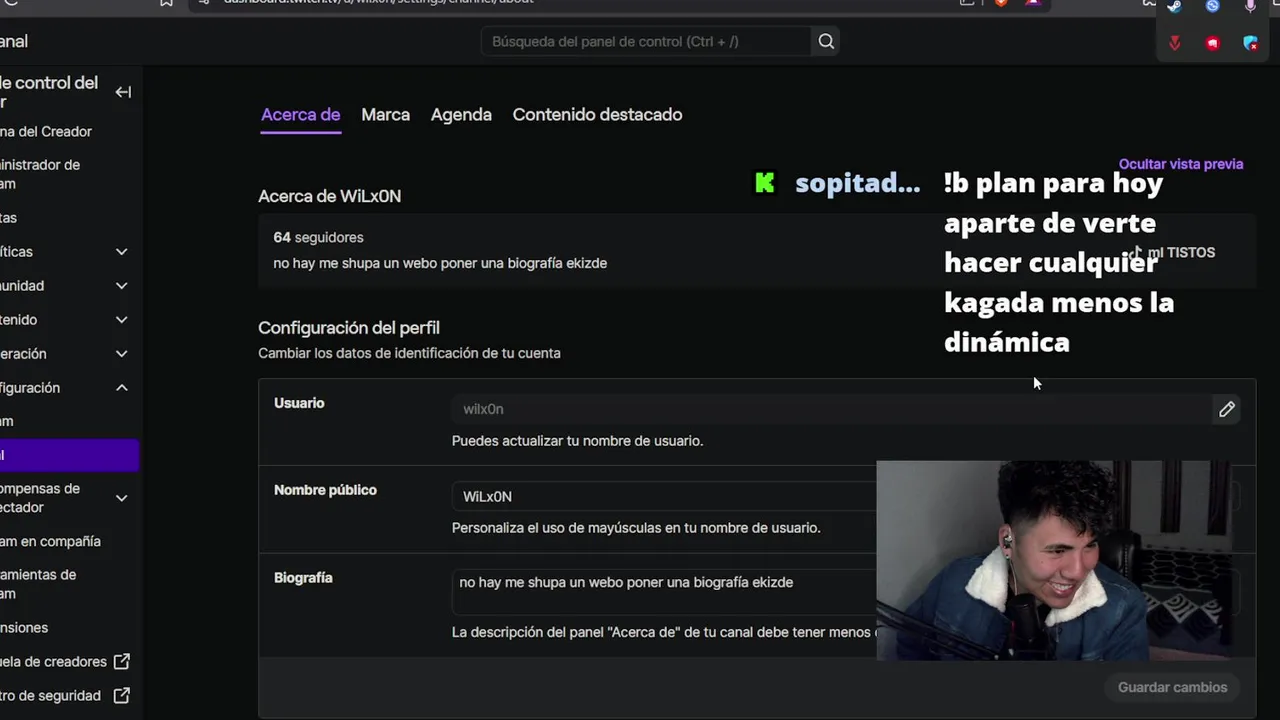Click the red Riot fist tray icon
Screen dimensions: 1280x720
tap(1213, 43)
